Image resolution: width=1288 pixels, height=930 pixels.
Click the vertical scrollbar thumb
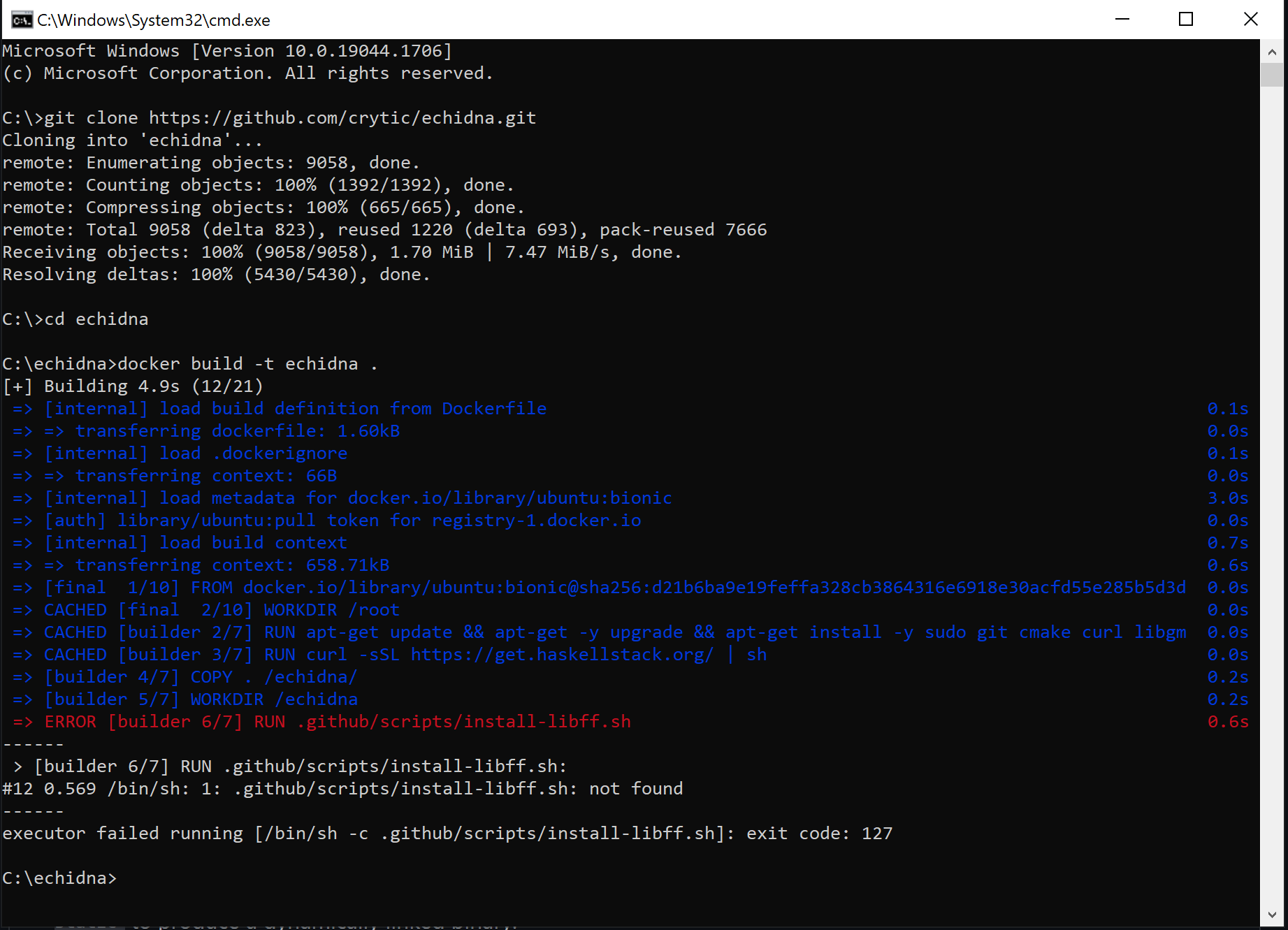point(1271,75)
